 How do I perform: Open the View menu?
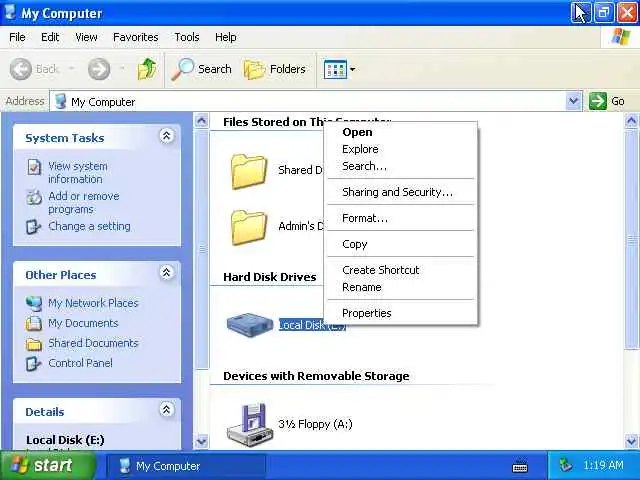(x=86, y=37)
